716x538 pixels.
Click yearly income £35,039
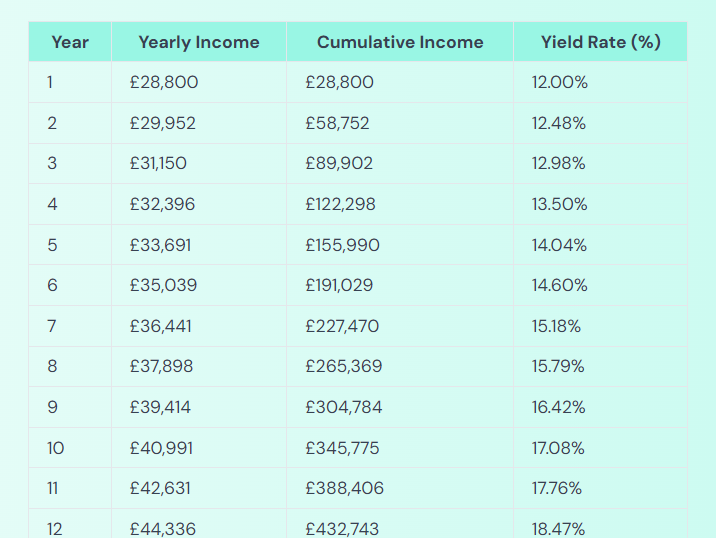[x=163, y=285]
